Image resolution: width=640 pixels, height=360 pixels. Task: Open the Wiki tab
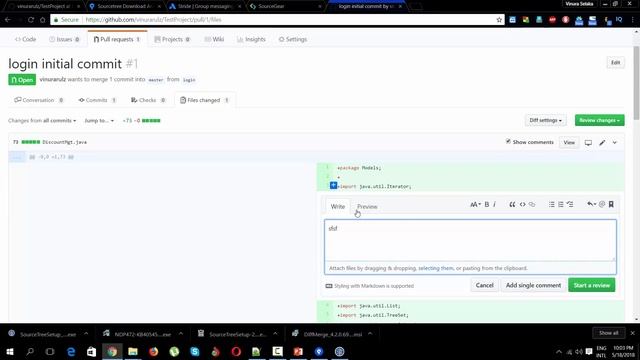coord(214,39)
